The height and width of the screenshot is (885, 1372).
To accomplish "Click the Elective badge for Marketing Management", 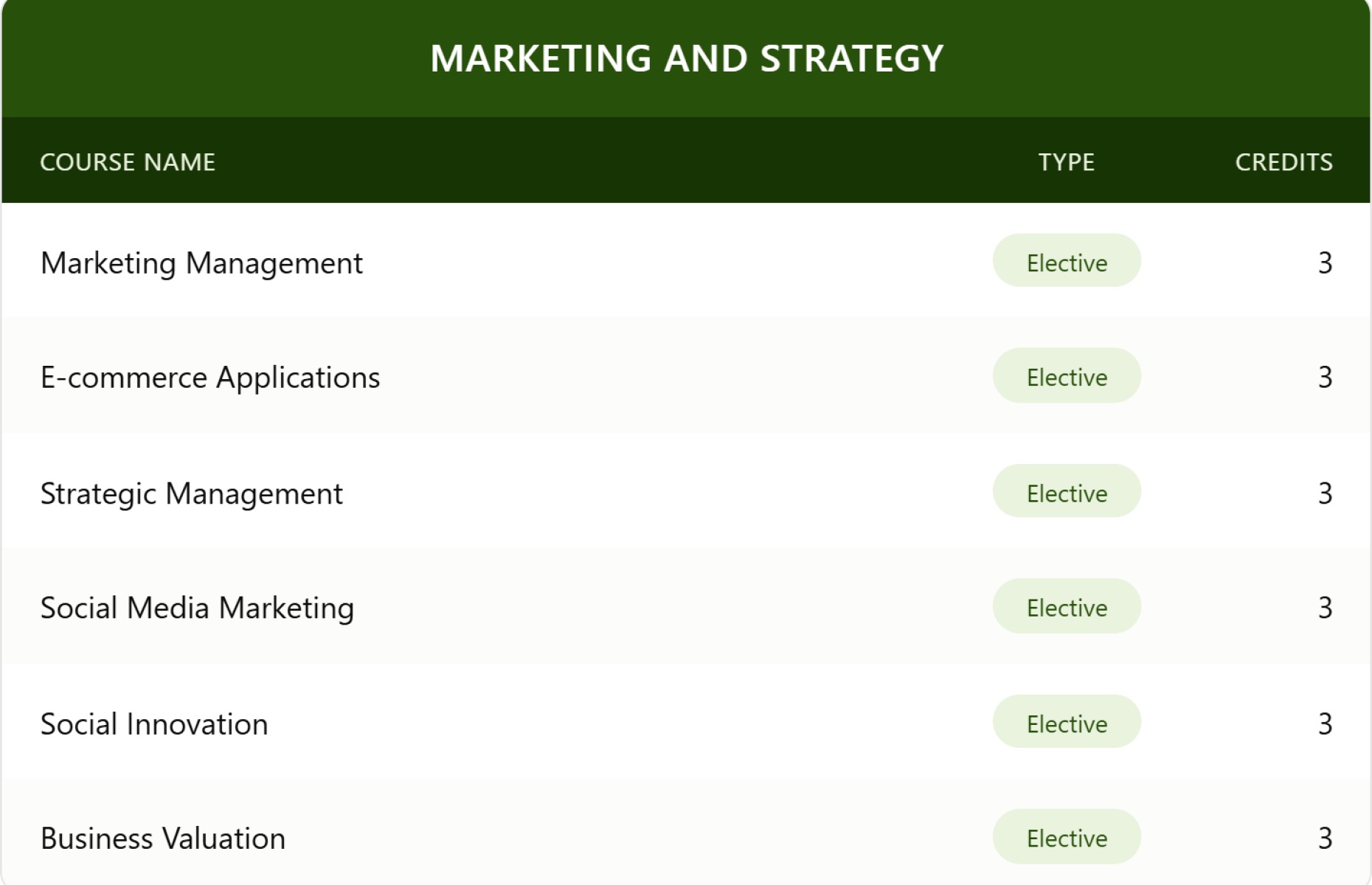I will pyautogui.click(x=1067, y=261).
